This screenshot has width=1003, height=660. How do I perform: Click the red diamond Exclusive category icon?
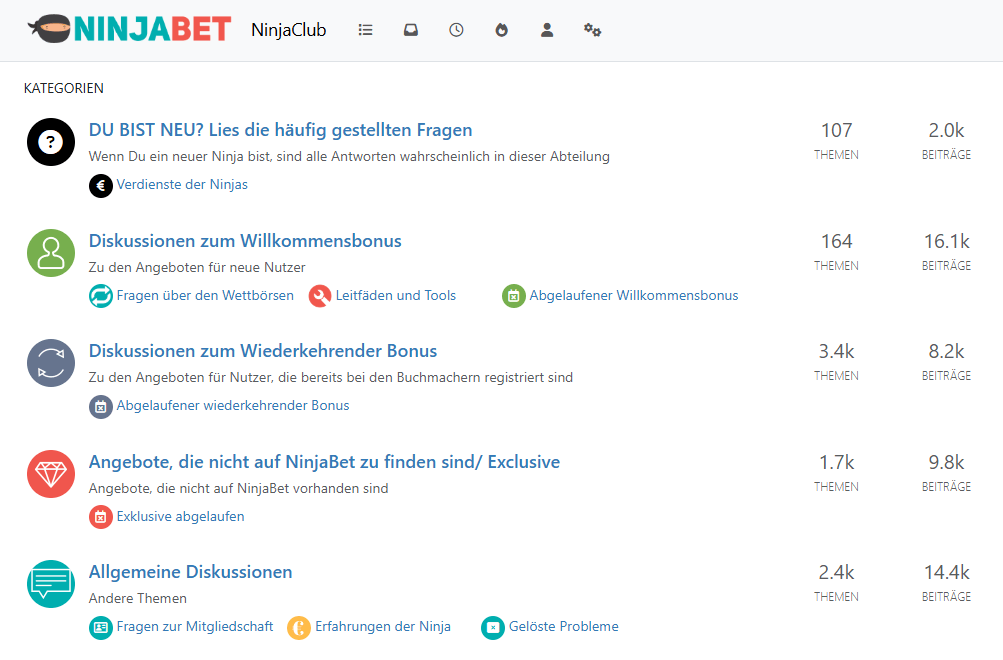point(51,473)
